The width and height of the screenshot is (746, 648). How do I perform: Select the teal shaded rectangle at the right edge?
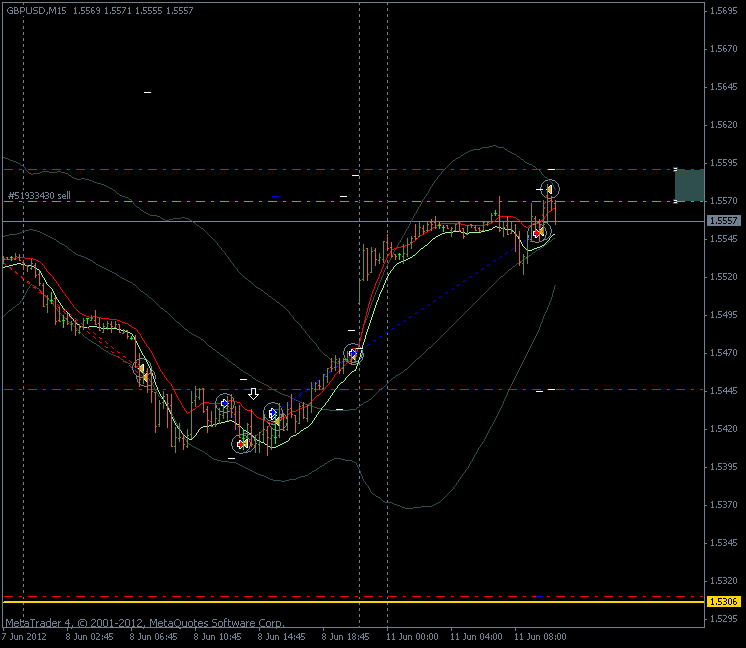[x=689, y=186]
